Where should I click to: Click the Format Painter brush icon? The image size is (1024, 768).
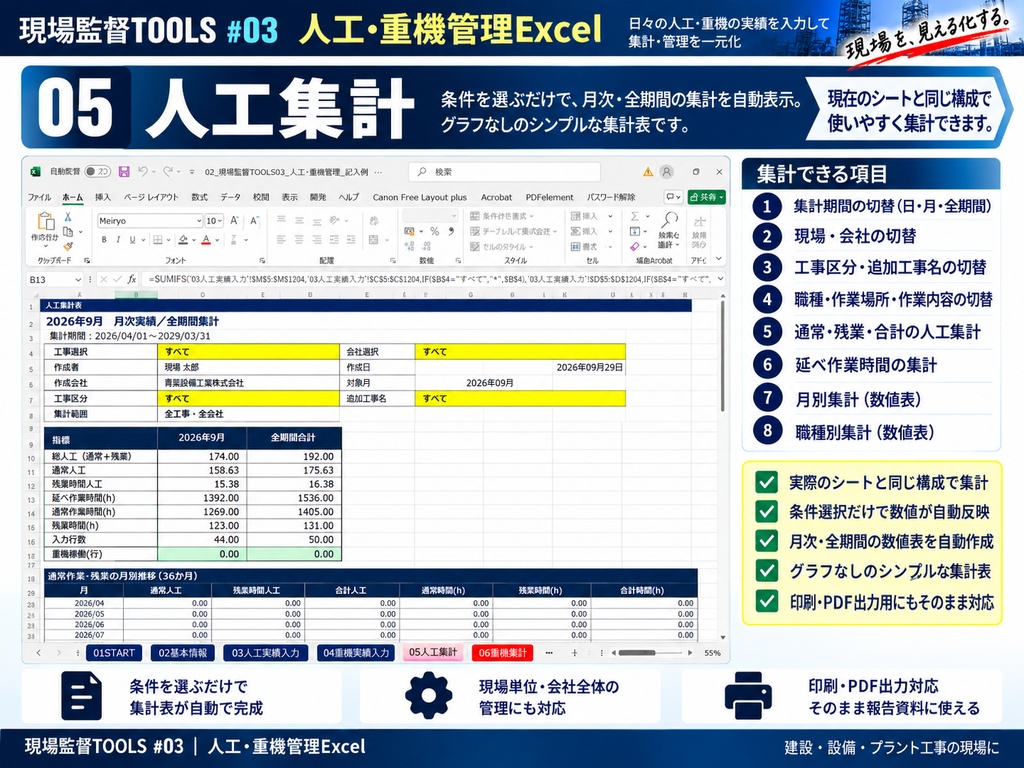coord(68,246)
